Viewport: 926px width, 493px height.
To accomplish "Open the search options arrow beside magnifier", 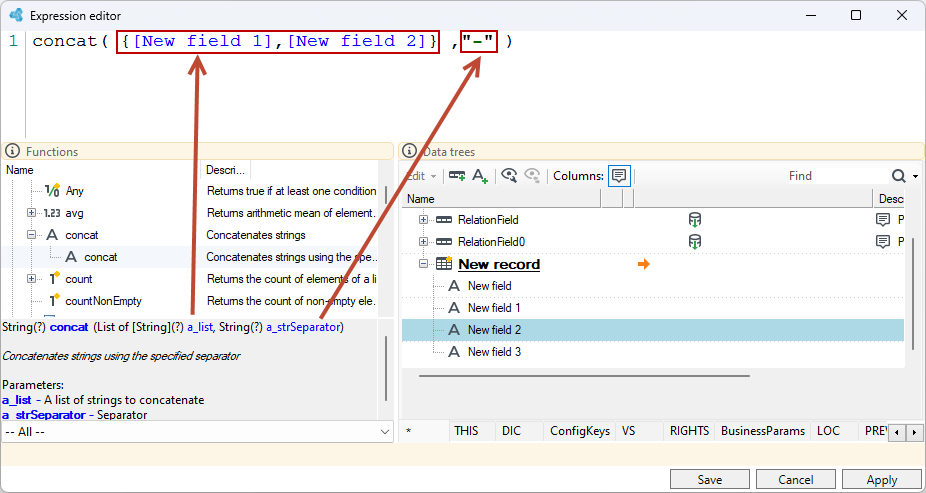I will 915,177.
